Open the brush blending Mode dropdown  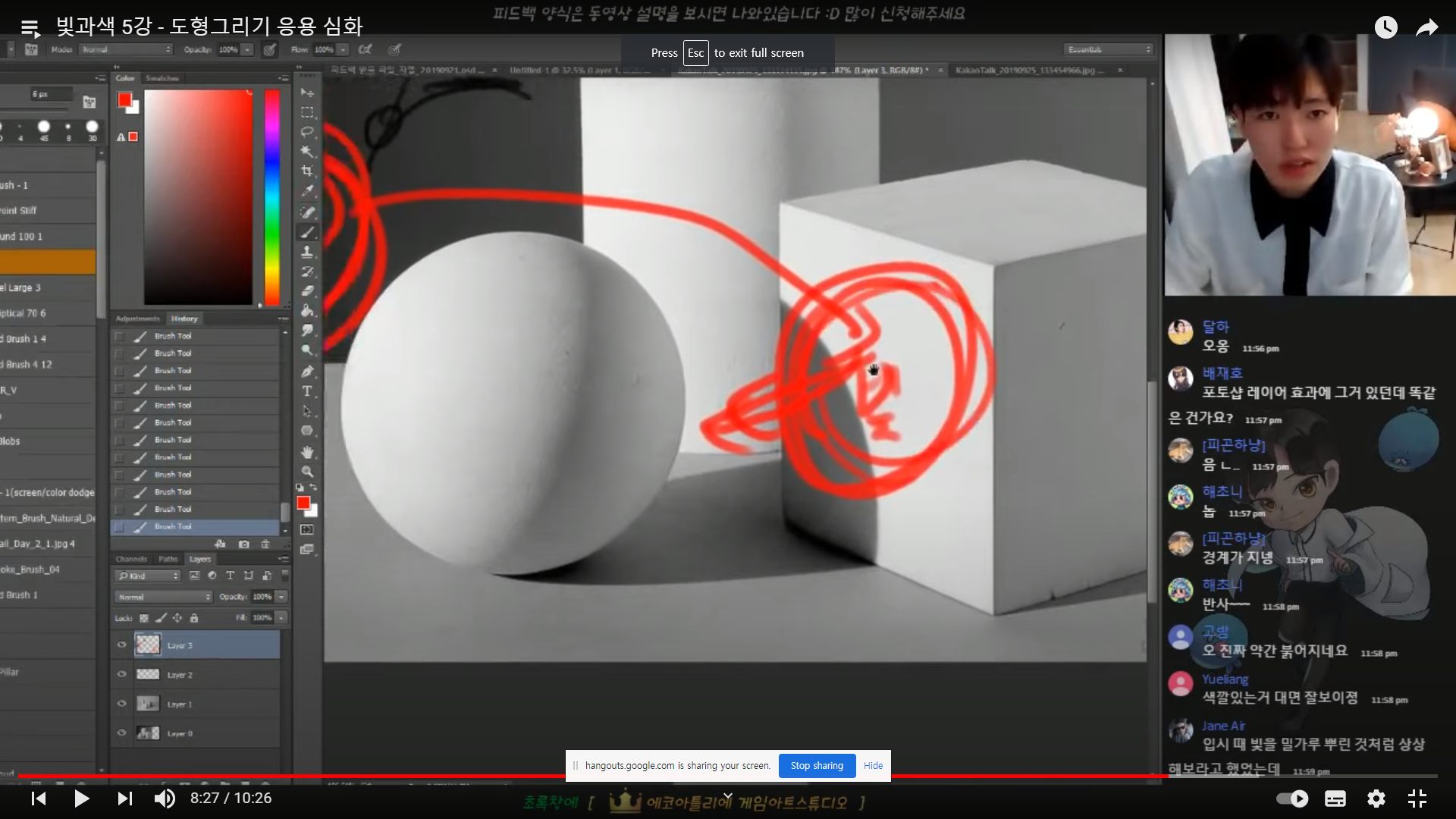point(127,49)
